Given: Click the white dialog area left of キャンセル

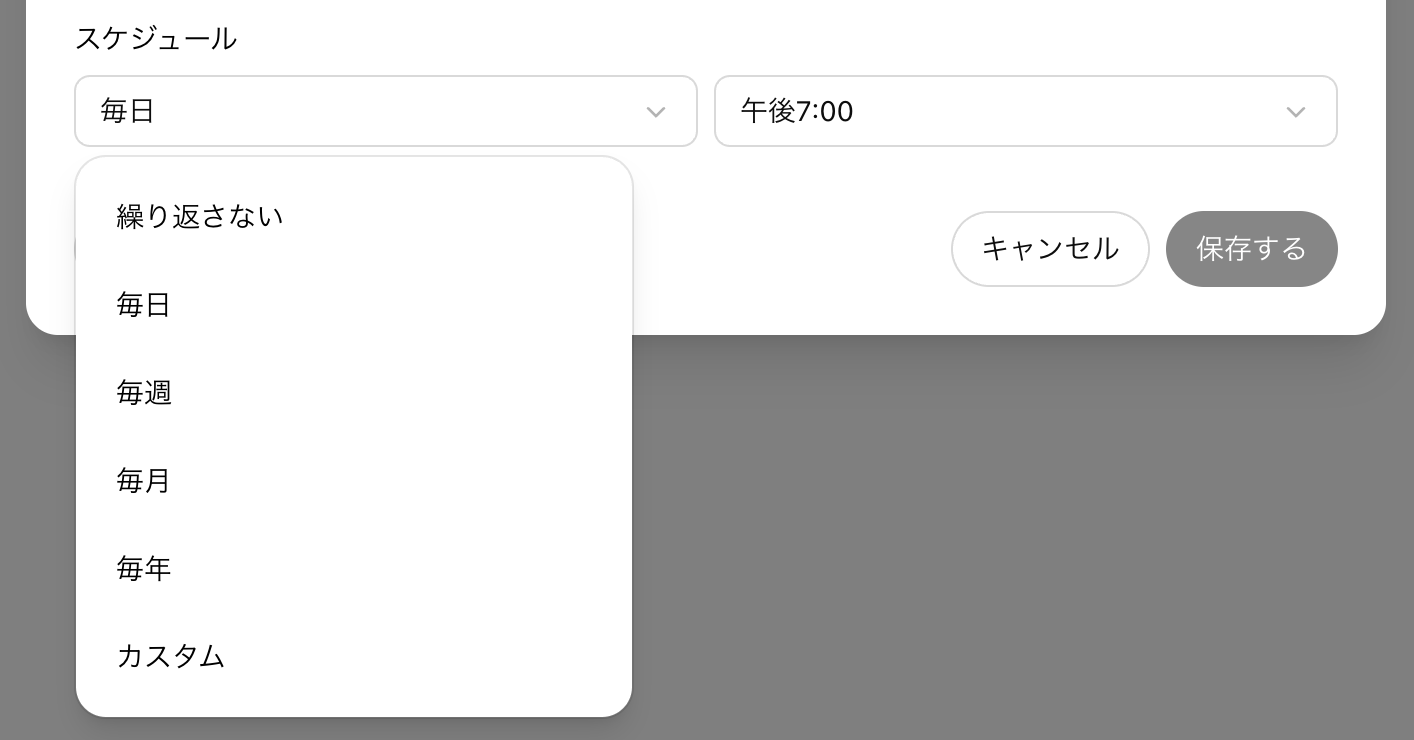Looking at the screenshot, I should tap(790, 249).
